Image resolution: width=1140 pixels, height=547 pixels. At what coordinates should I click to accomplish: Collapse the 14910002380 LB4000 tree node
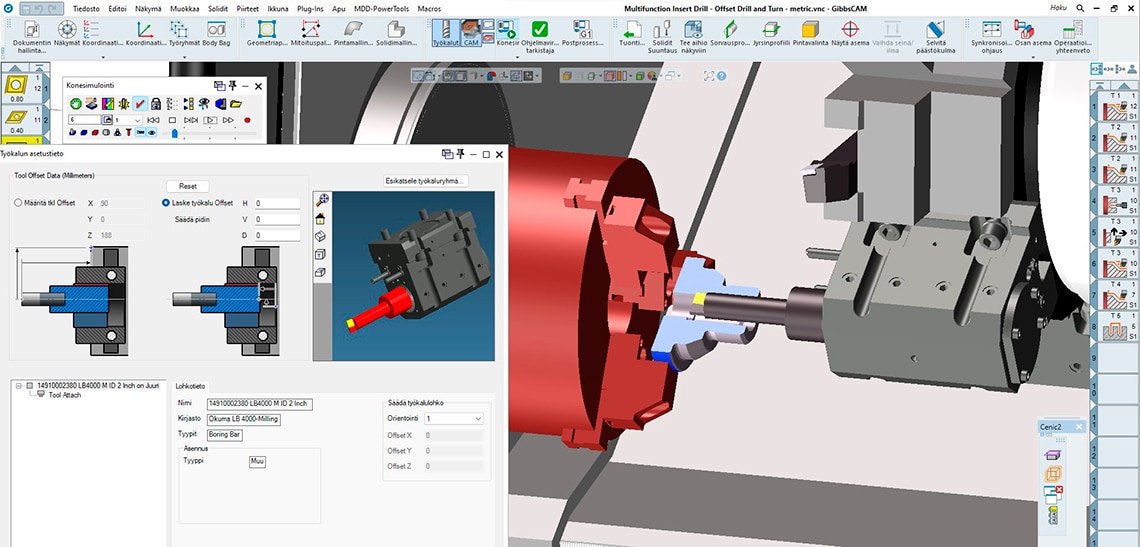19,385
